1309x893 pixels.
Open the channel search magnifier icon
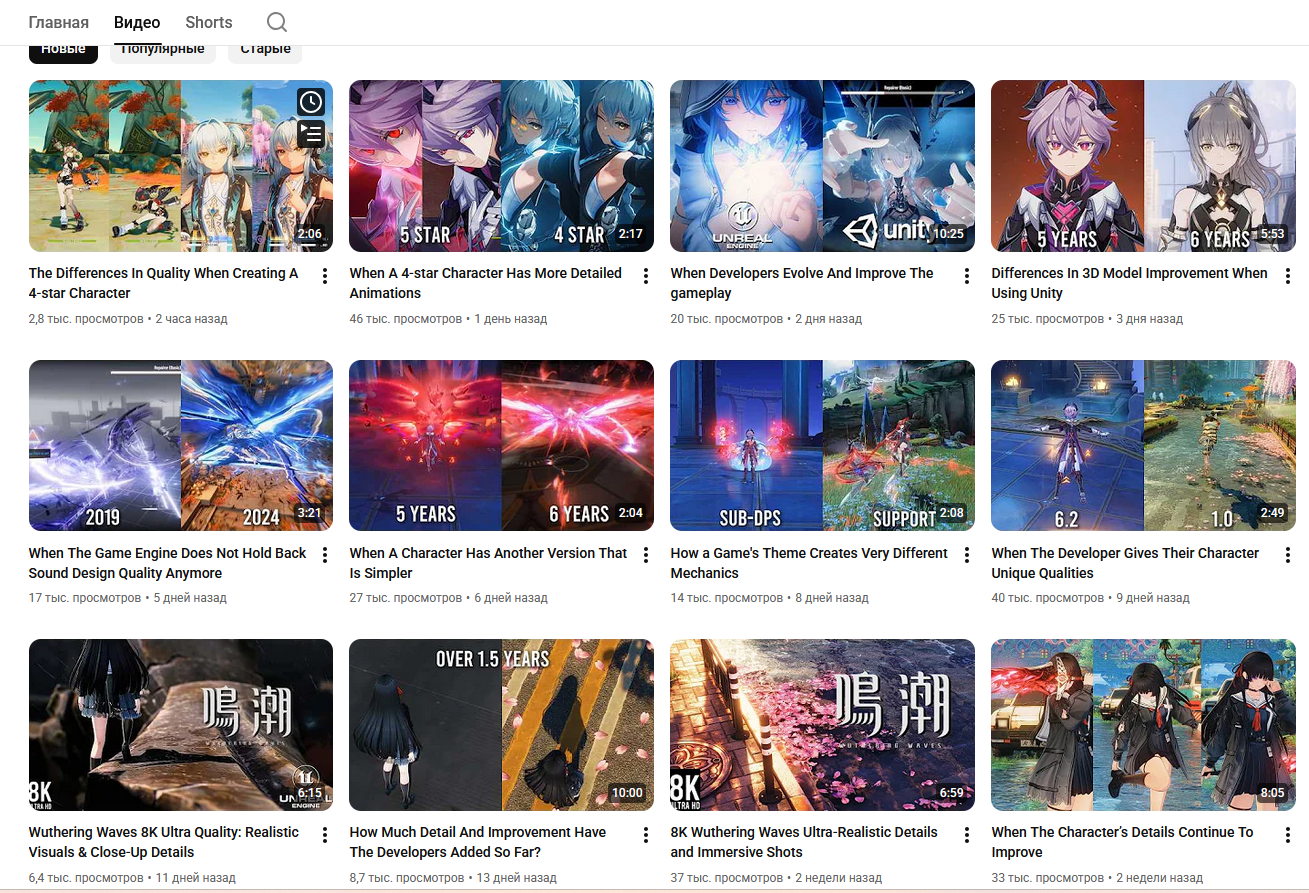(277, 22)
